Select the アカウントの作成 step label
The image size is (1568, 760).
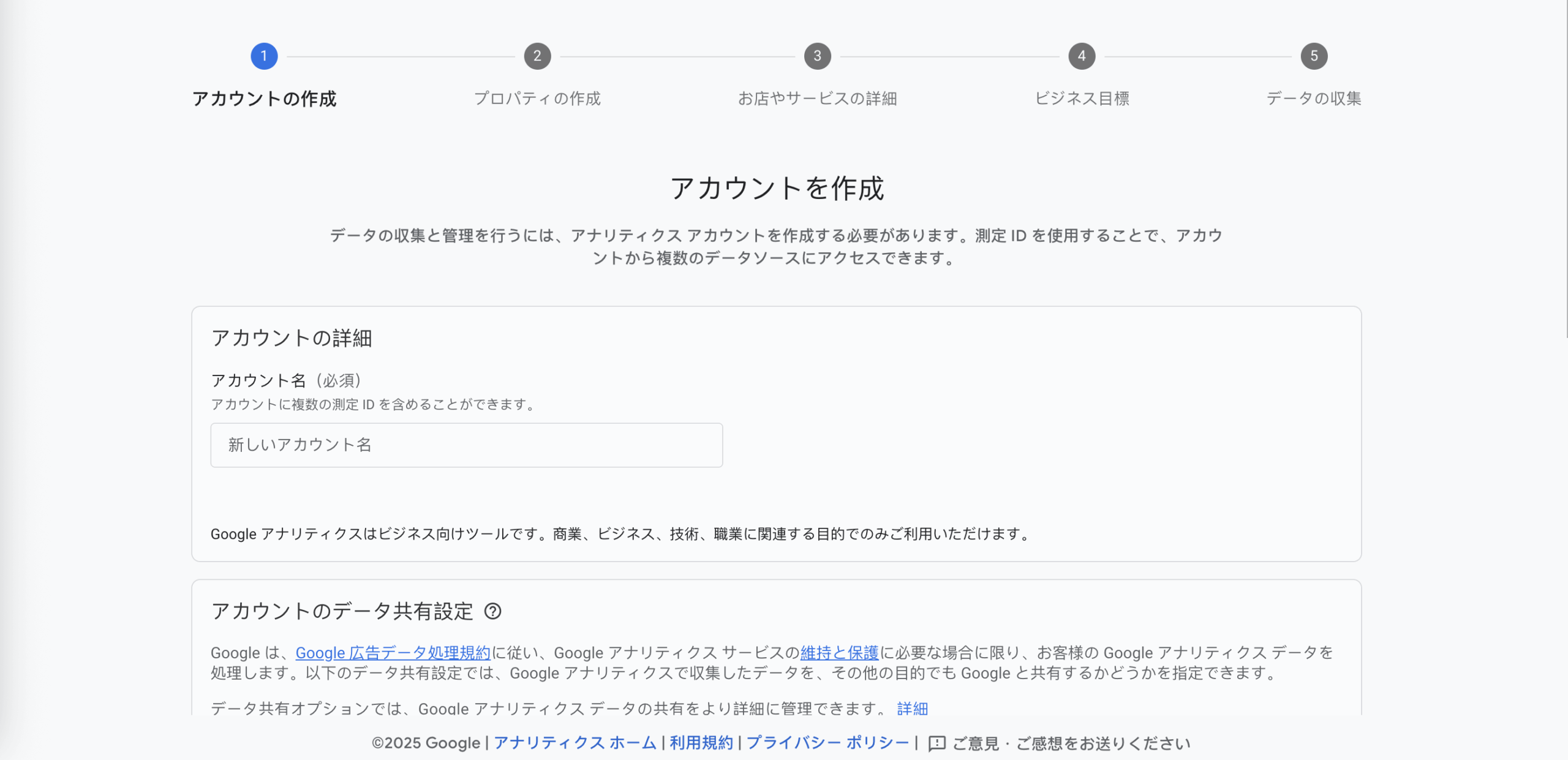pos(264,99)
